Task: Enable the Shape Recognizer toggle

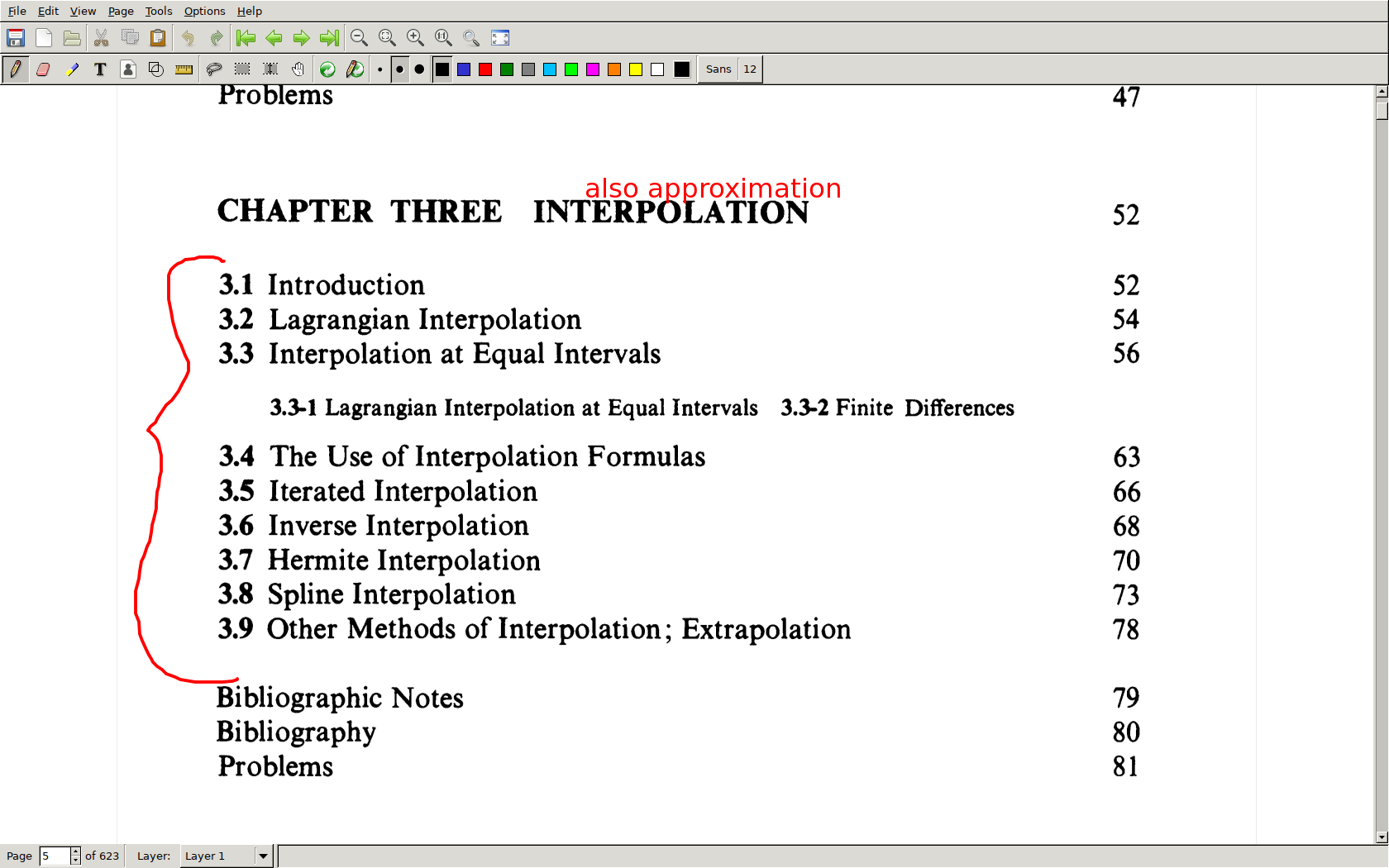Action: pos(156,69)
